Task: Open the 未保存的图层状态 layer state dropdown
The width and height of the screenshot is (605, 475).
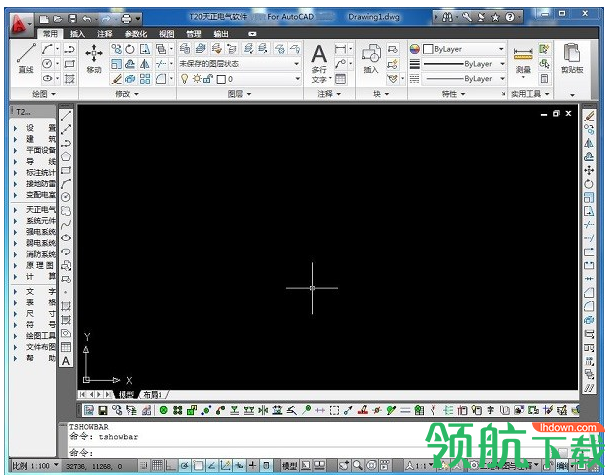Action: click(239, 64)
